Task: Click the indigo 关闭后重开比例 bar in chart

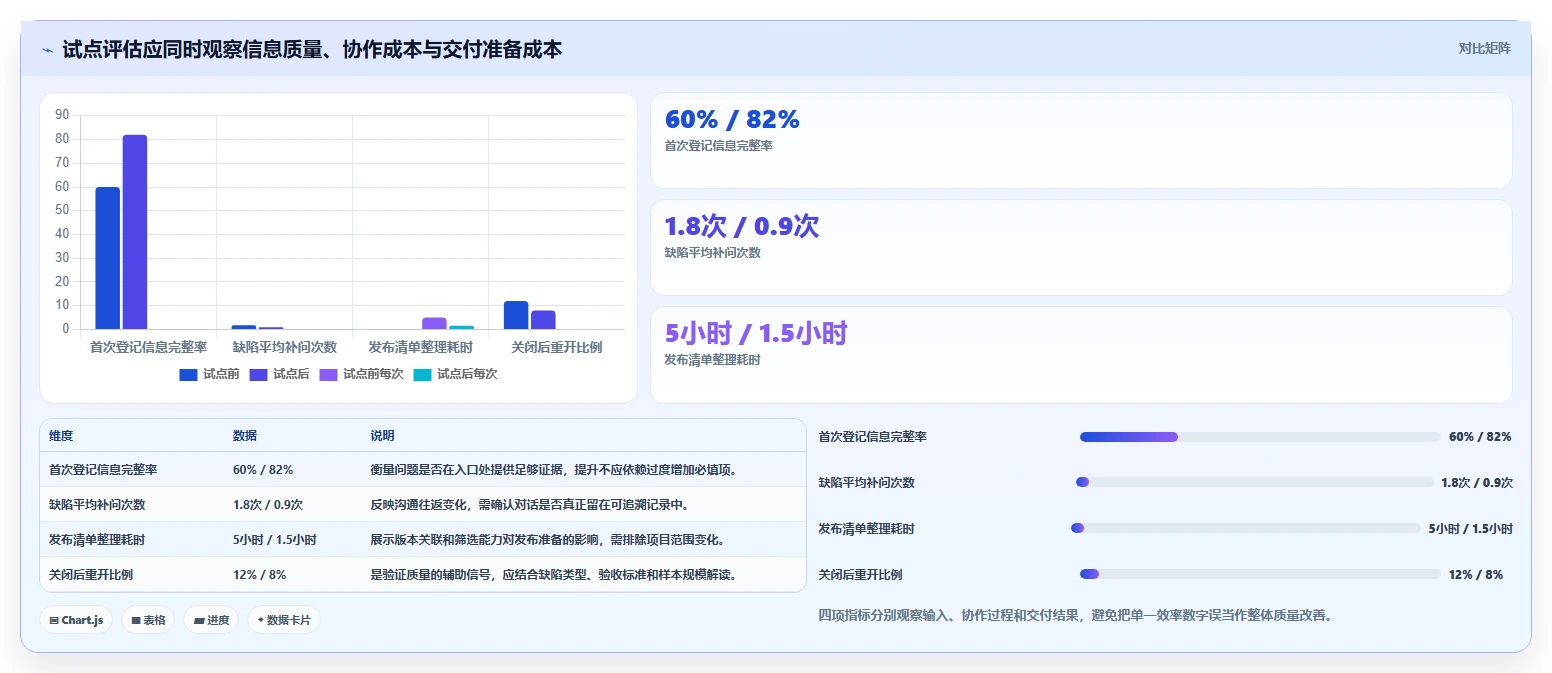Action: coord(543,320)
